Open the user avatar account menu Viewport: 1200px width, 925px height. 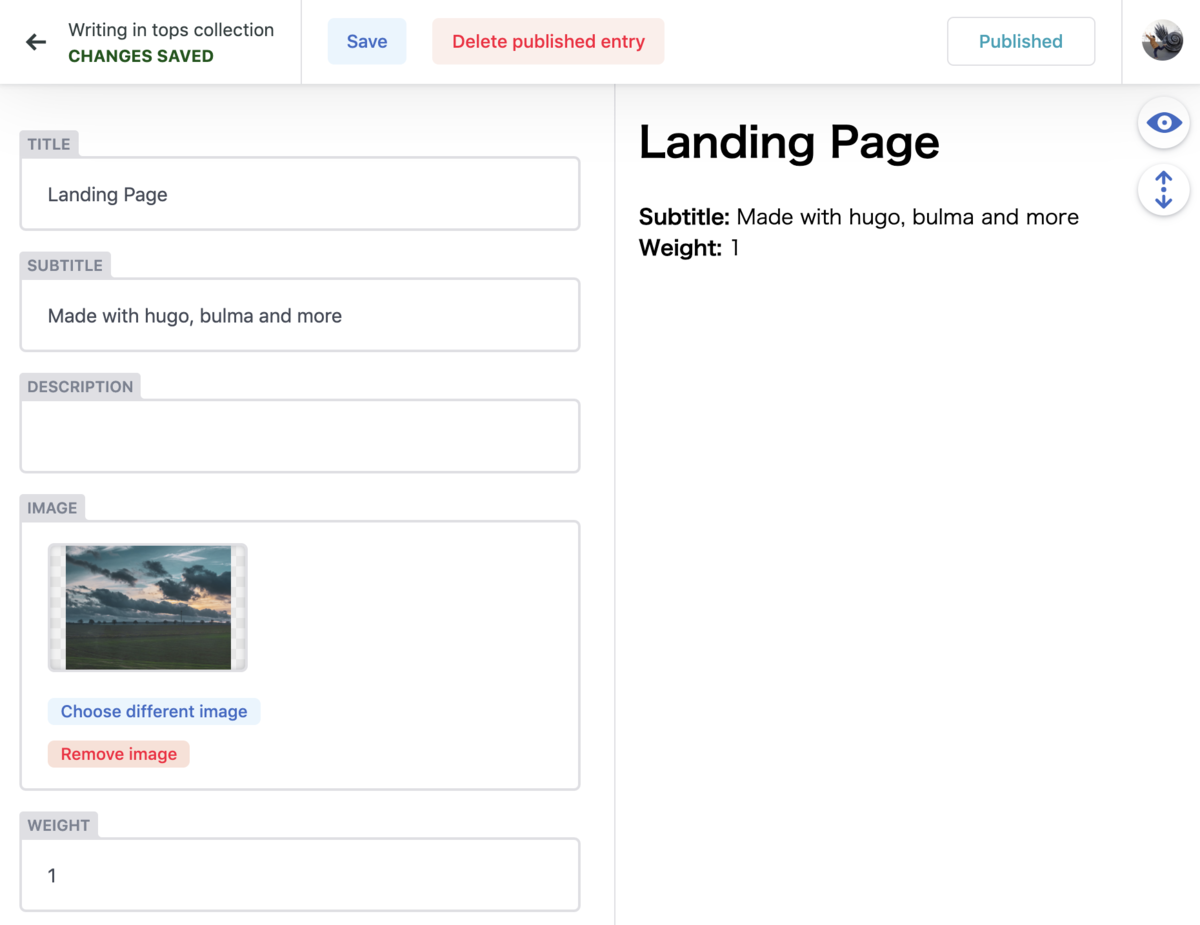pyautogui.click(x=1161, y=41)
